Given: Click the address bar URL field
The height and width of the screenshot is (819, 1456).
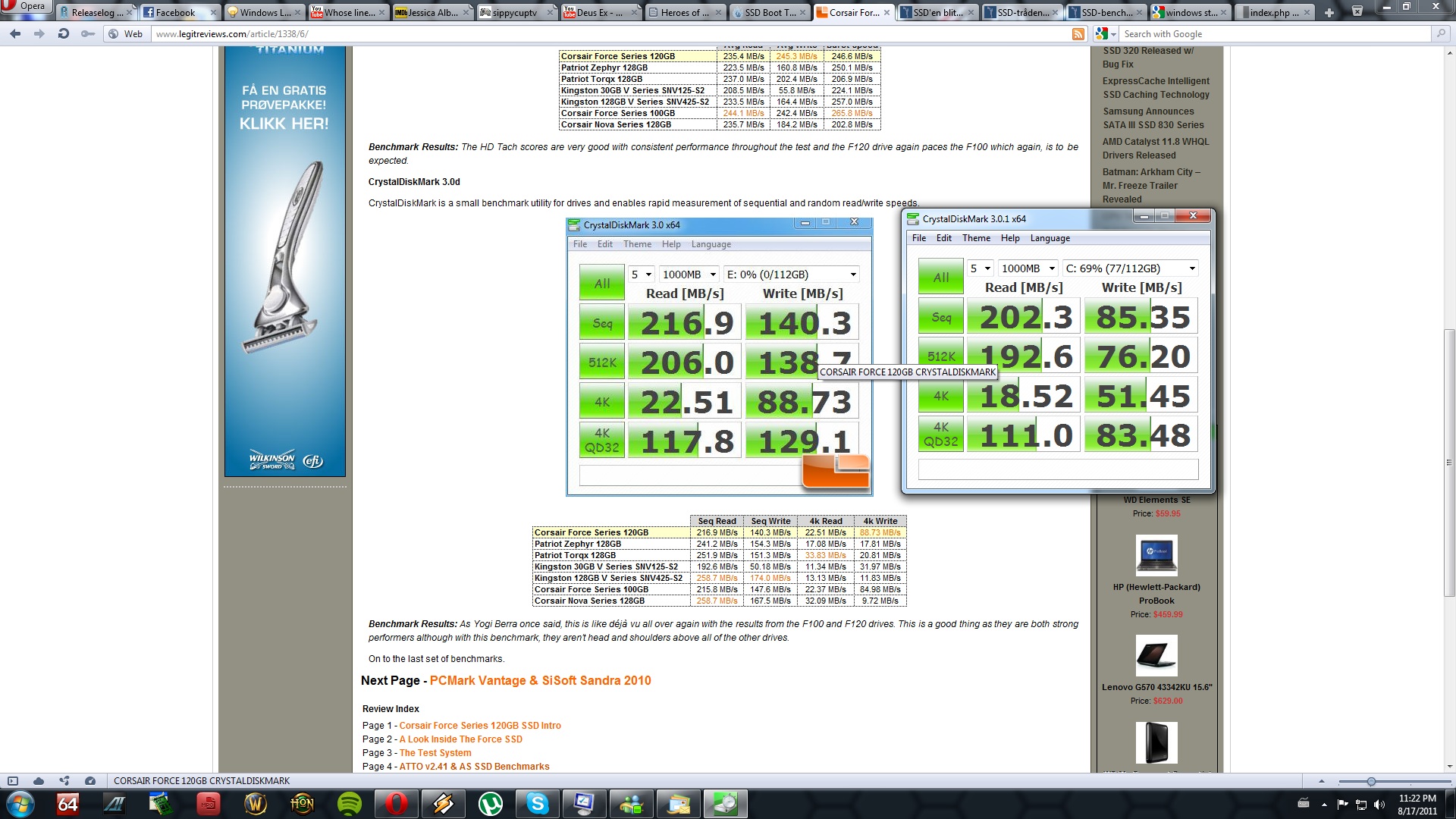Looking at the screenshot, I should [609, 34].
